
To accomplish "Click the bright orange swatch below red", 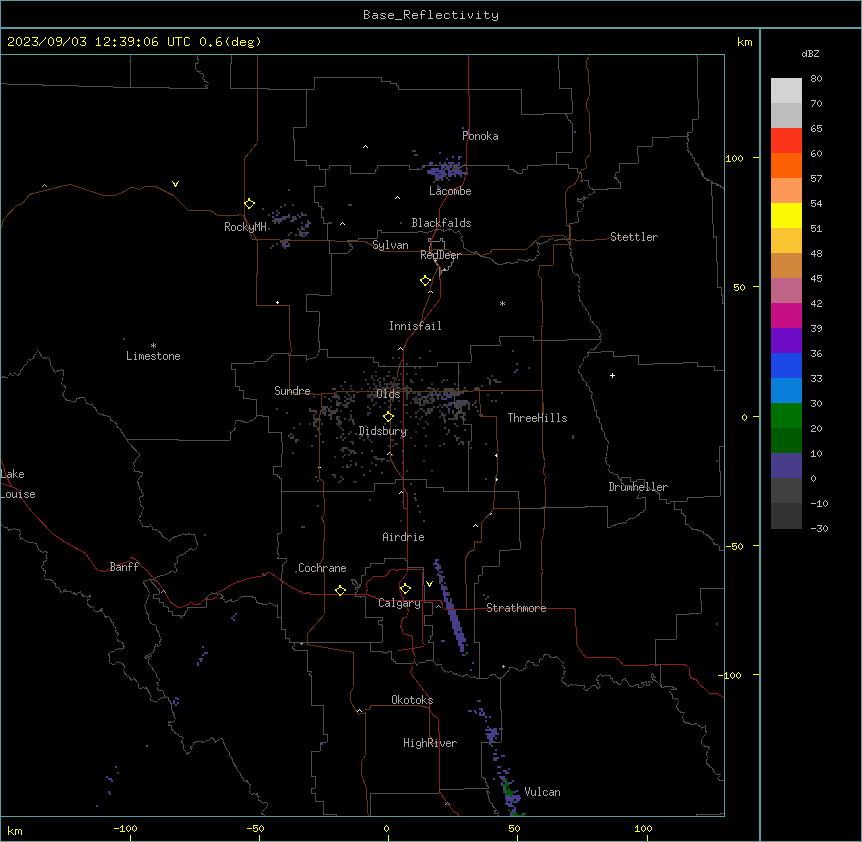I will [x=786, y=165].
